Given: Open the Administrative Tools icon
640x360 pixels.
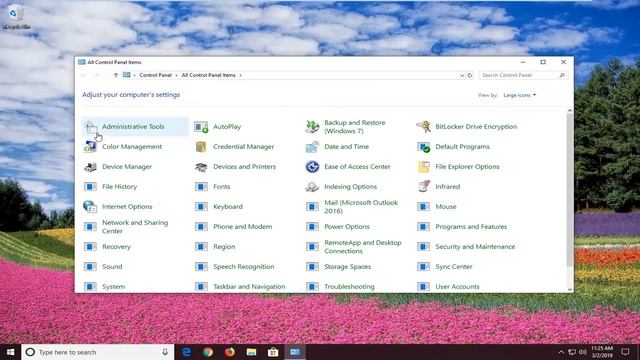Looking at the screenshot, I should tap(91, 127).
